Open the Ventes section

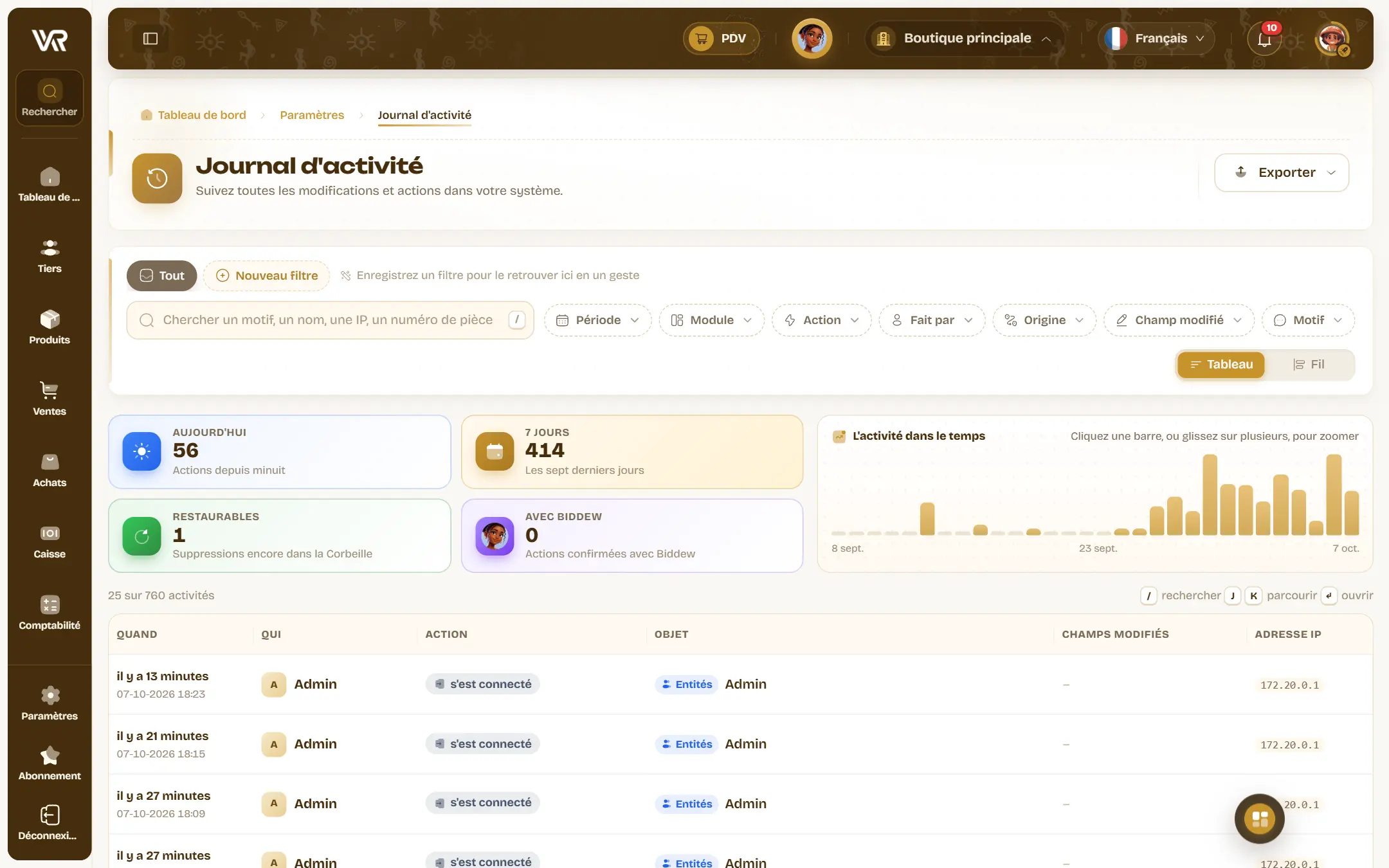click(x=50, y=399)
